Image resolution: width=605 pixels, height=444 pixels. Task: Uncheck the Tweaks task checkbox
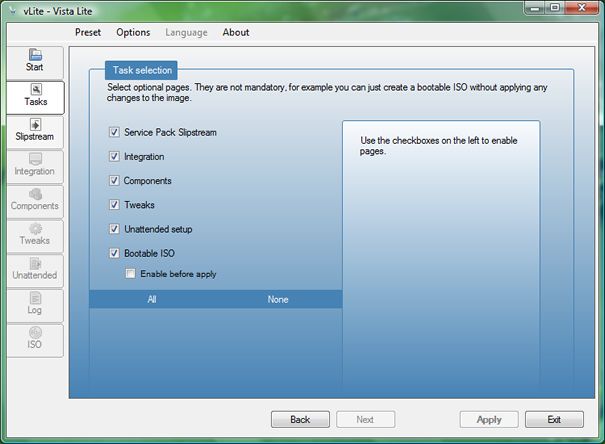click(x=114, y=204)
